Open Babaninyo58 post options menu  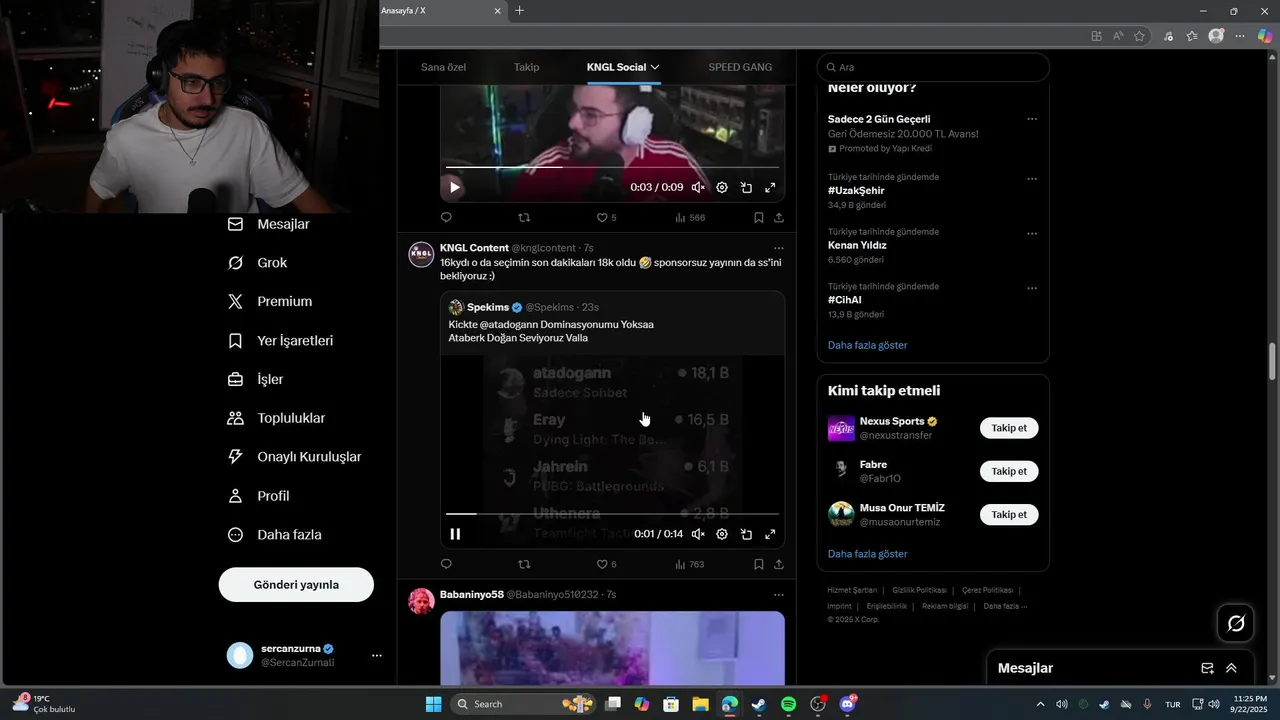(778, 594)
